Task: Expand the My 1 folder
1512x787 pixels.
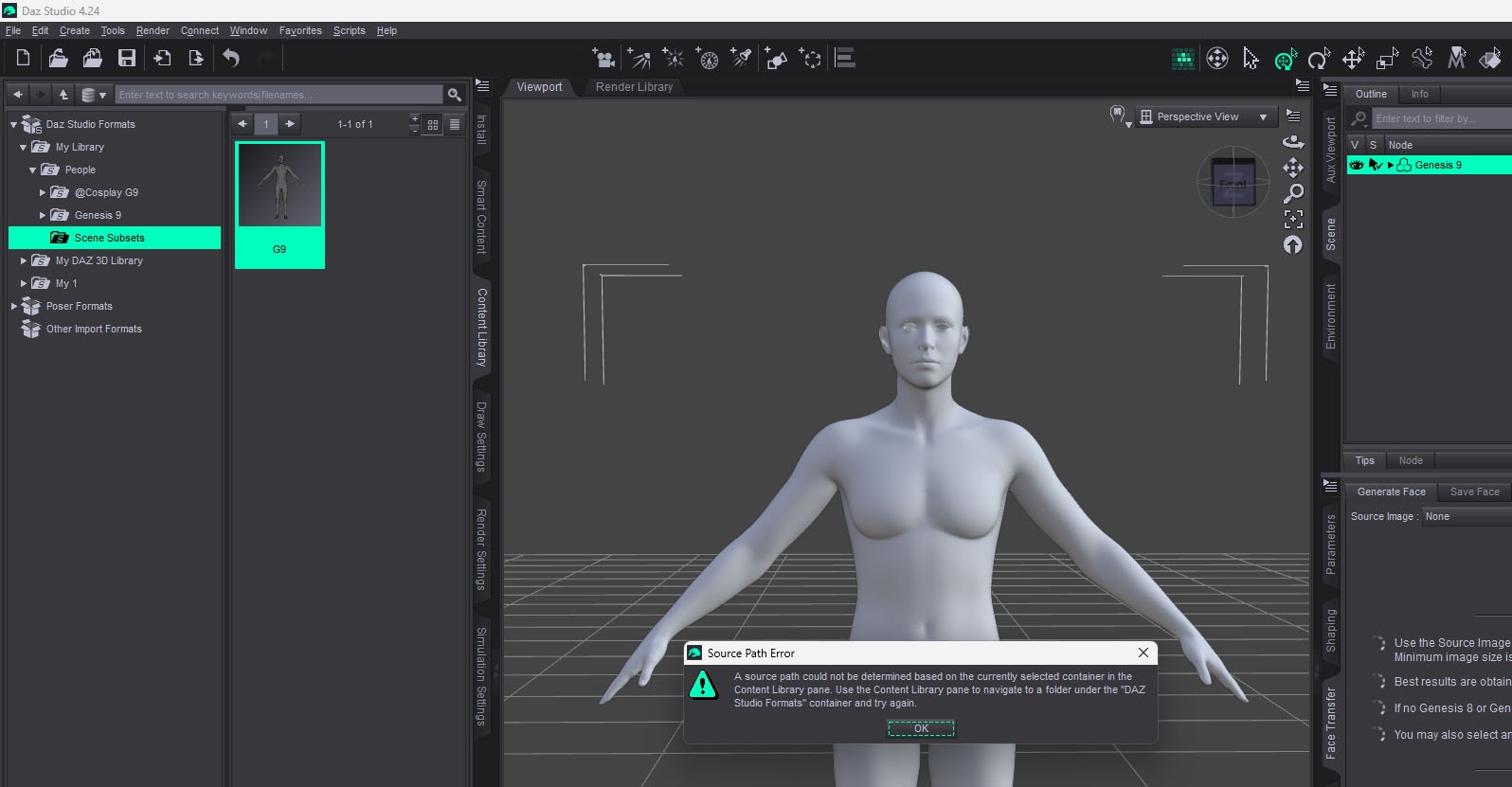Action: pyautogui.click(x=23, y=283)
